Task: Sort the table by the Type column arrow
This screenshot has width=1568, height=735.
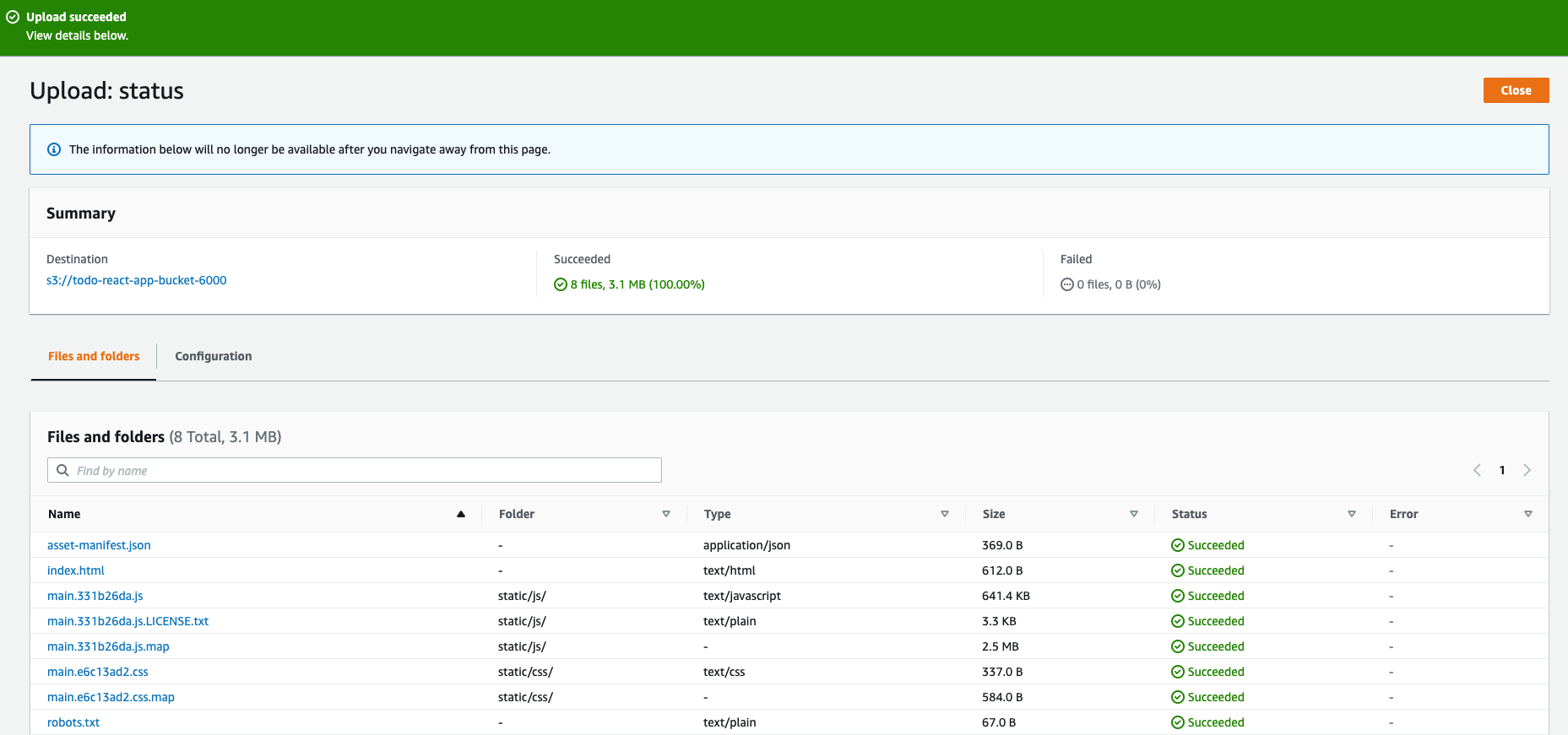Action: [945, 514]
